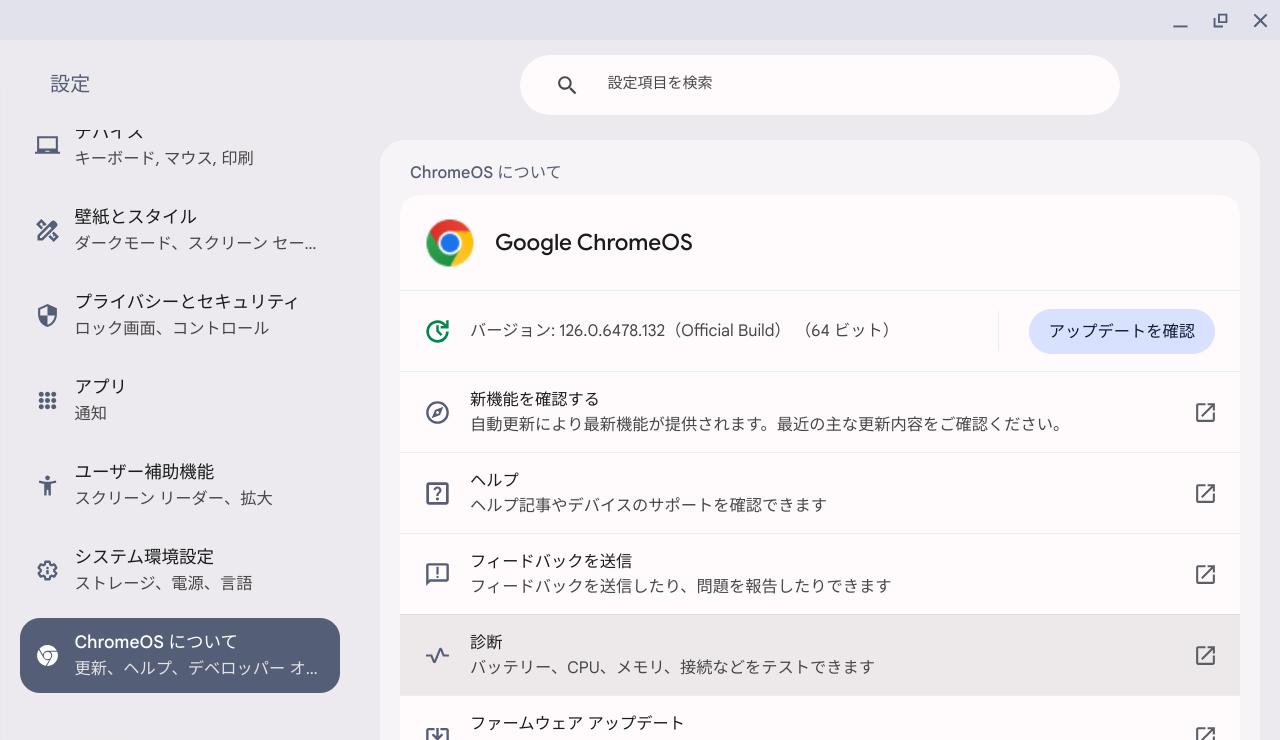1280x740 pixels.
Task: Click the Google ChromeOS logo icon
Action: 450,242
